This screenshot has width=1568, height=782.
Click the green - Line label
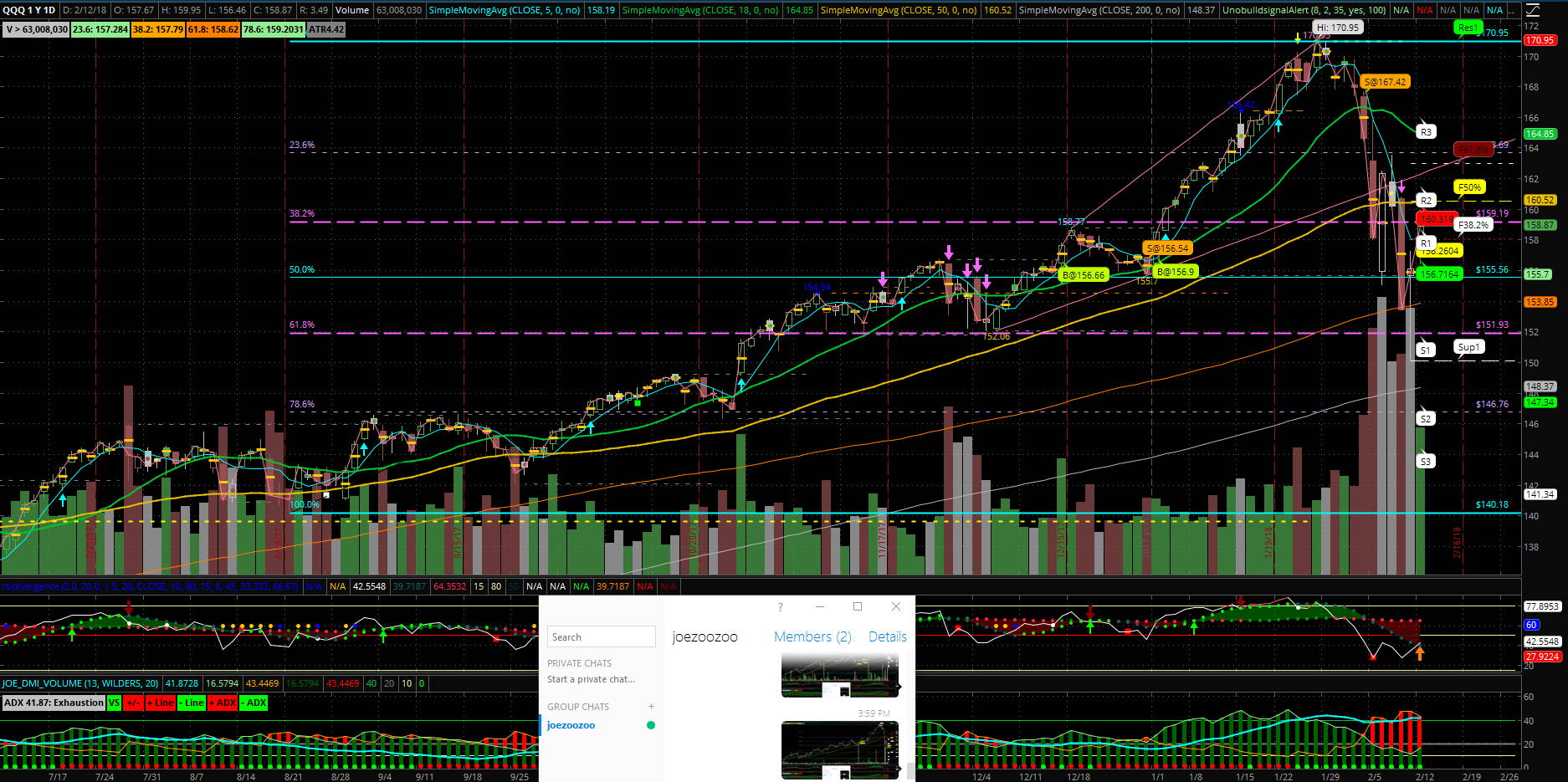192,703
